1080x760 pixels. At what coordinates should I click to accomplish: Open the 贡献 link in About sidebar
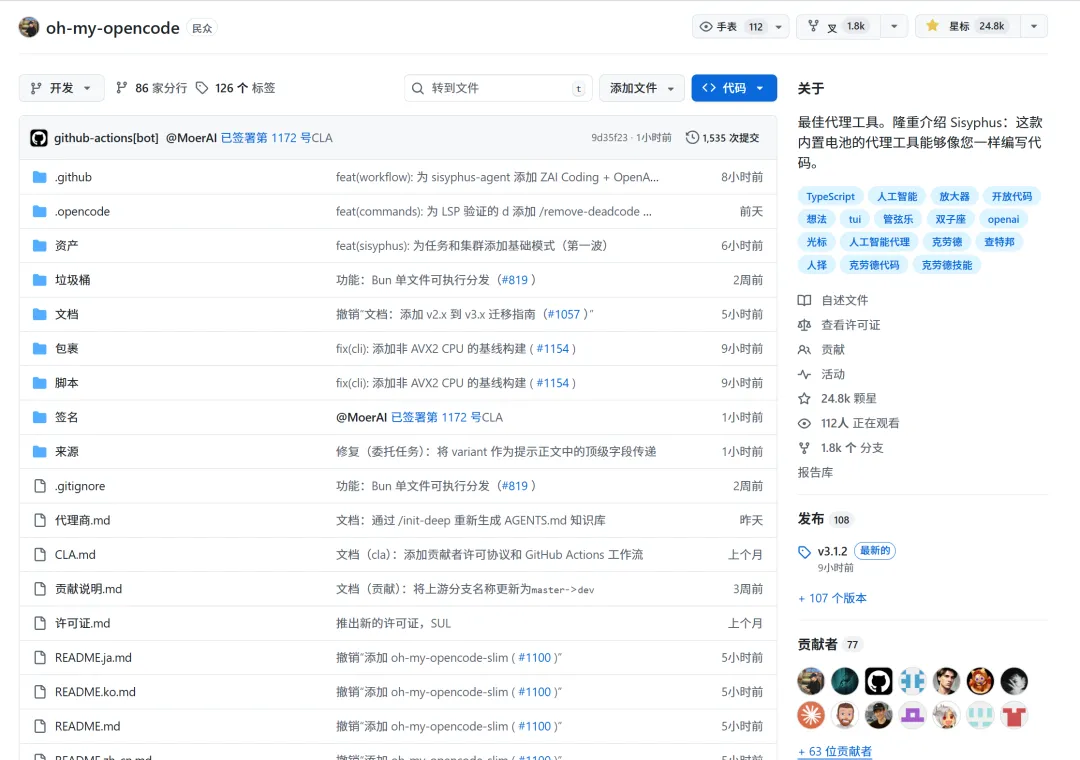(833, 350)
